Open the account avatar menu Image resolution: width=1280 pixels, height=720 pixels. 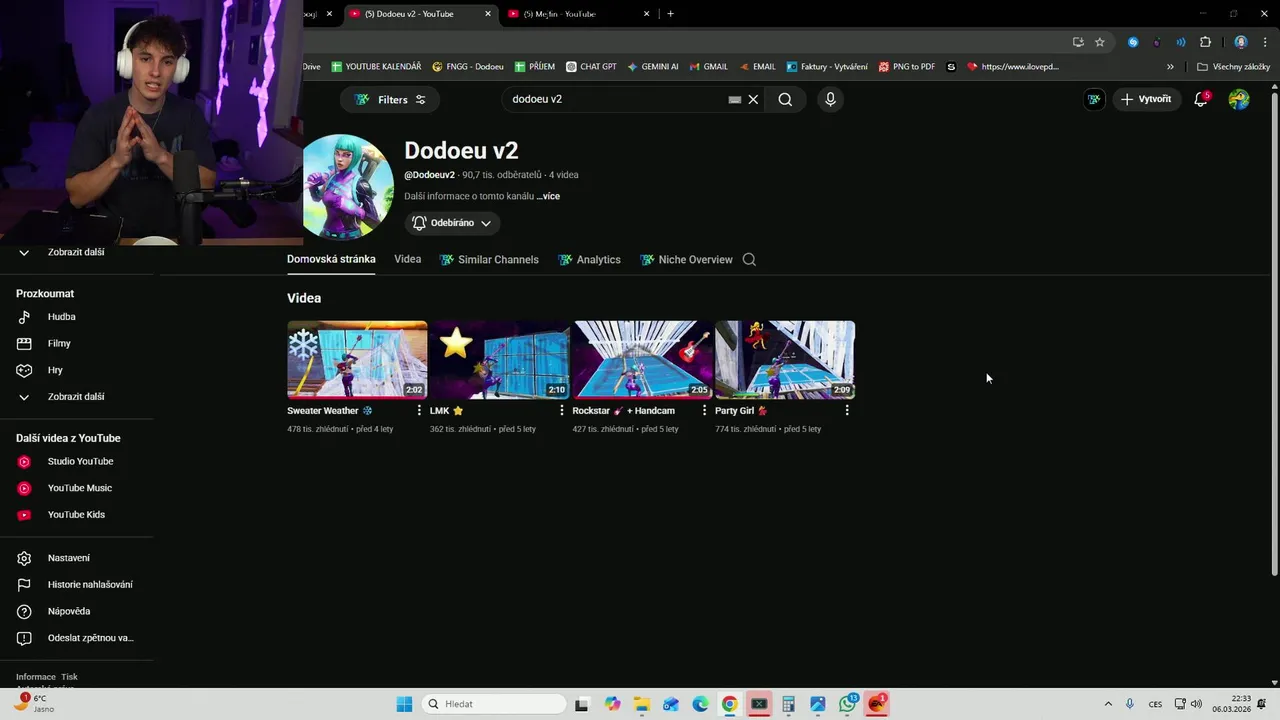(x=1239, y=99)
